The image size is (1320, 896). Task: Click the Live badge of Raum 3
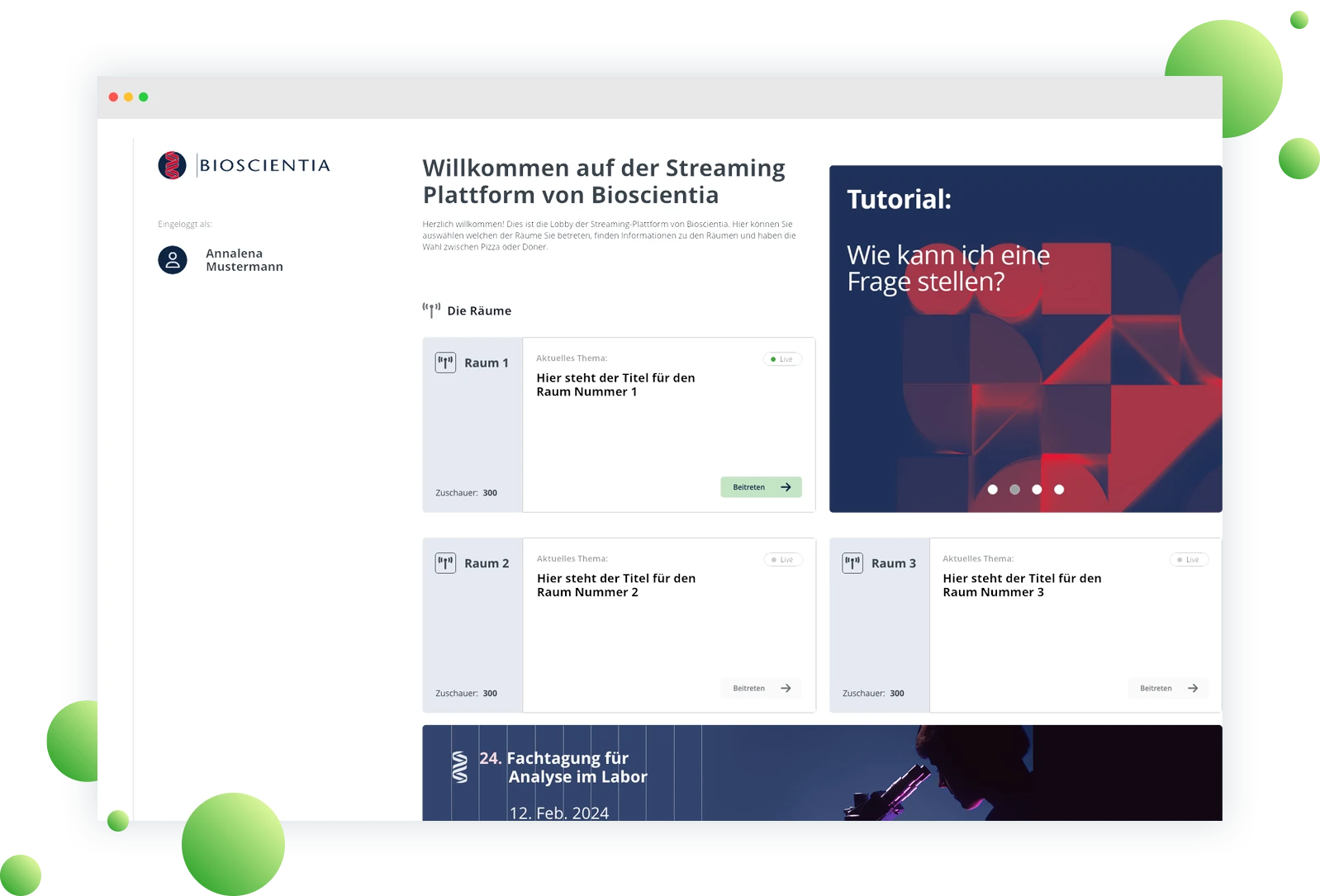(1189, 560)
